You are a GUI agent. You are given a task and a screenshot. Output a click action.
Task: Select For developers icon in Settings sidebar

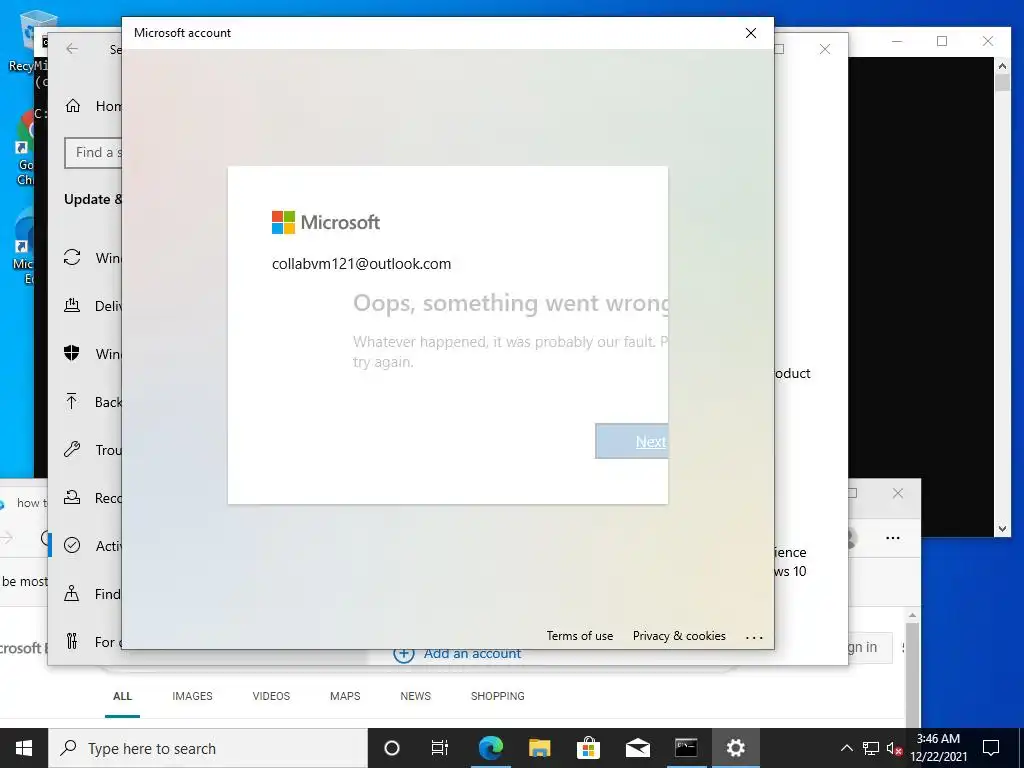point(72,641)
